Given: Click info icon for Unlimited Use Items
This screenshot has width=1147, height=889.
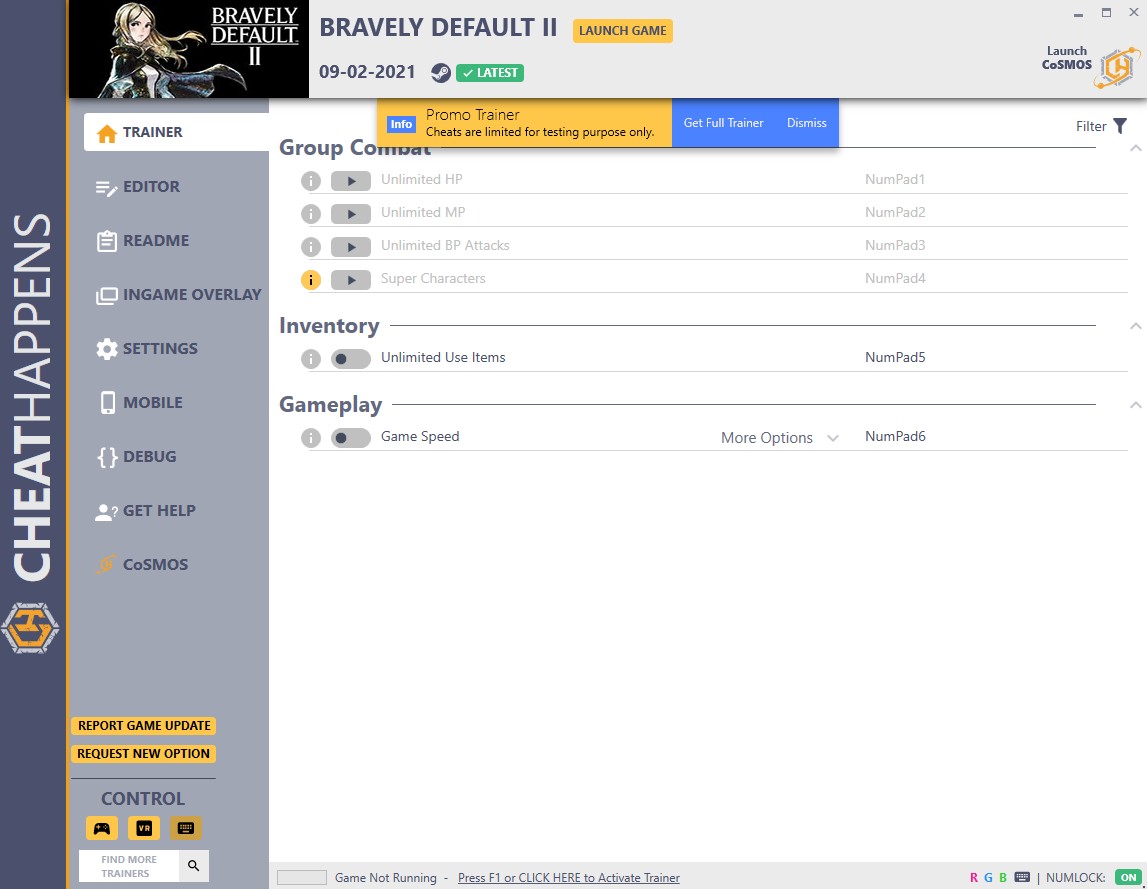Looking at the screenshot, I should point(311,359).
